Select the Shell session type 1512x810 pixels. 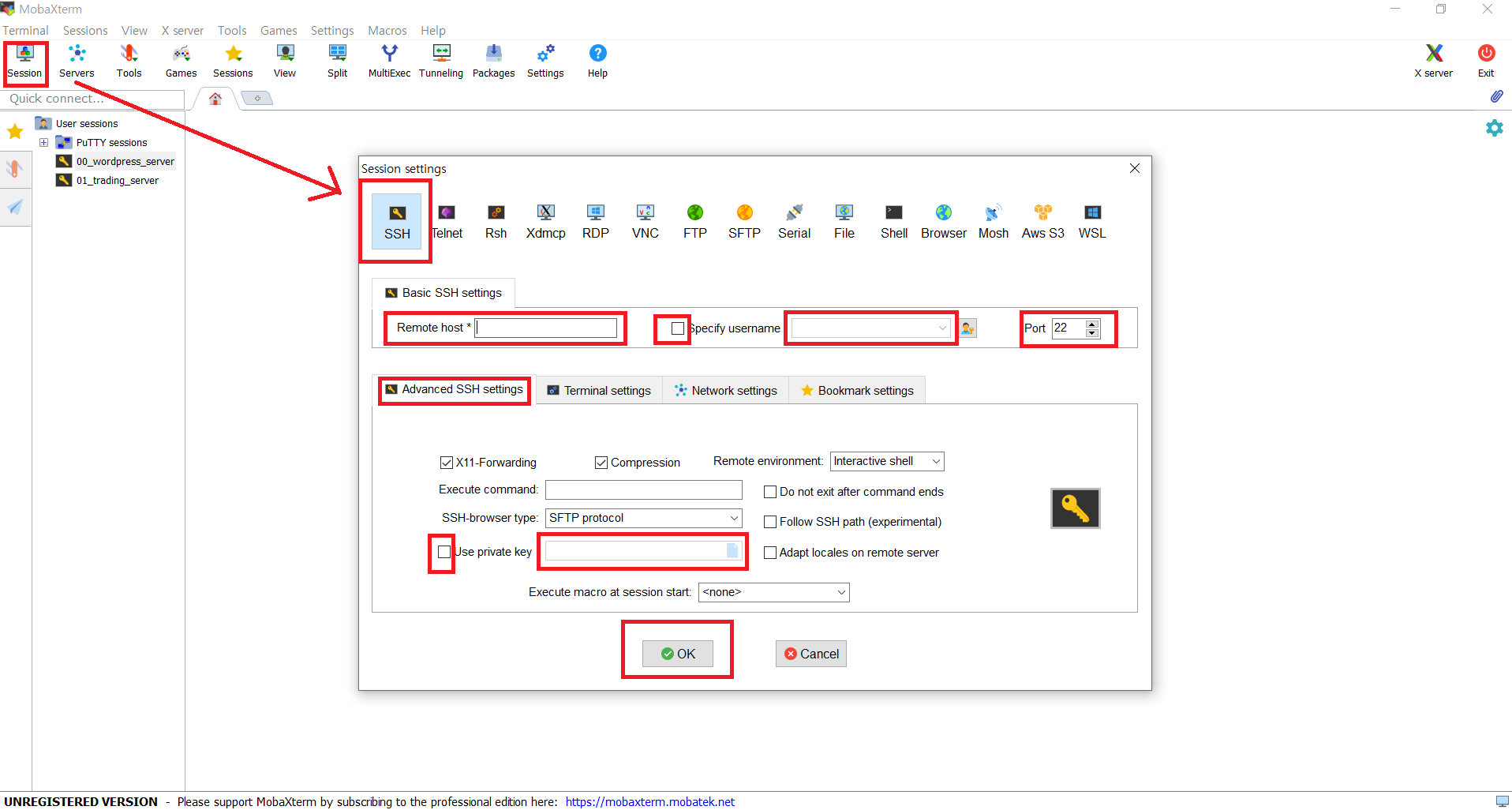893,222
